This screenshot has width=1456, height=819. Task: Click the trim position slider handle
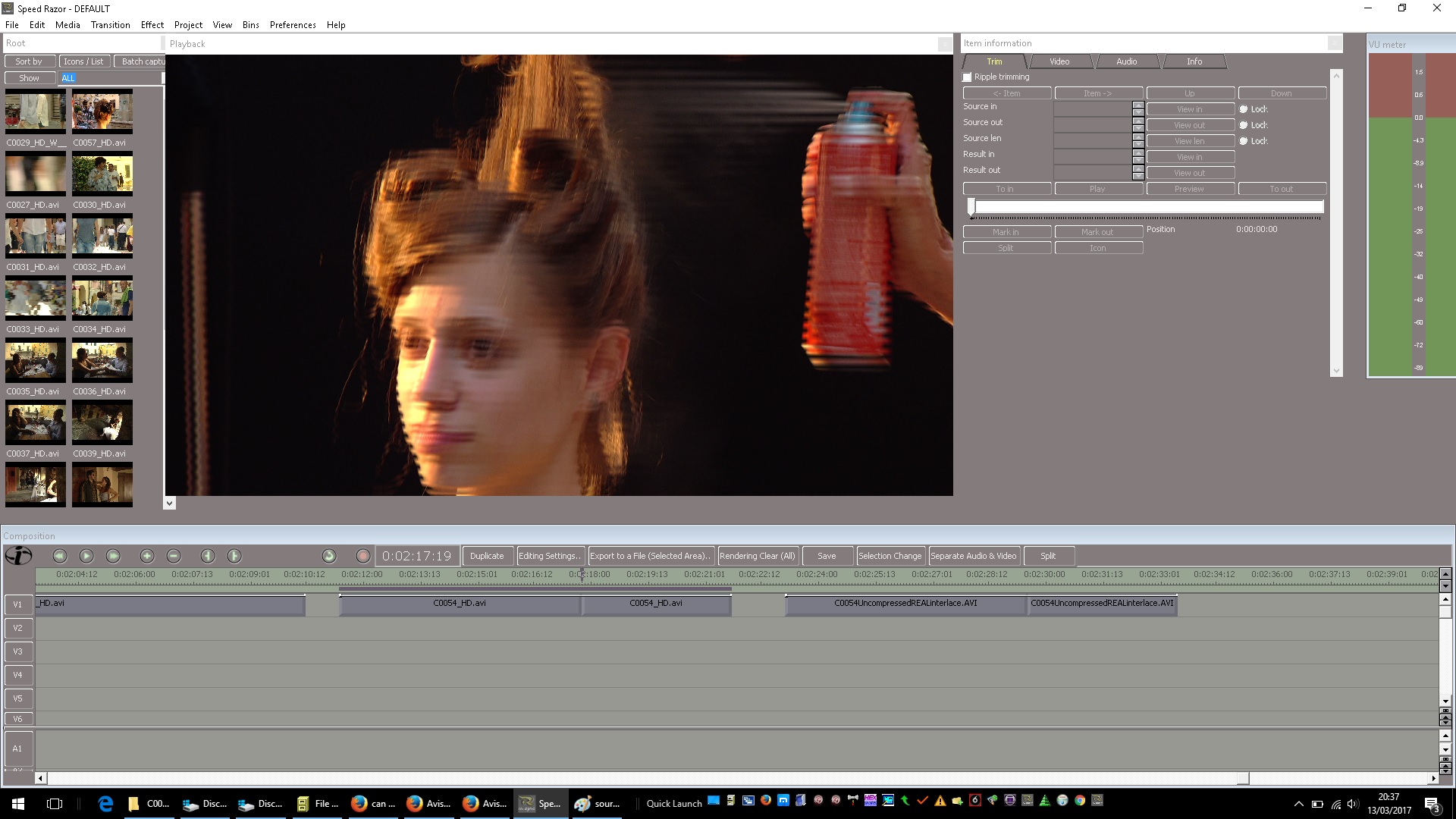[x=971, y=206]
